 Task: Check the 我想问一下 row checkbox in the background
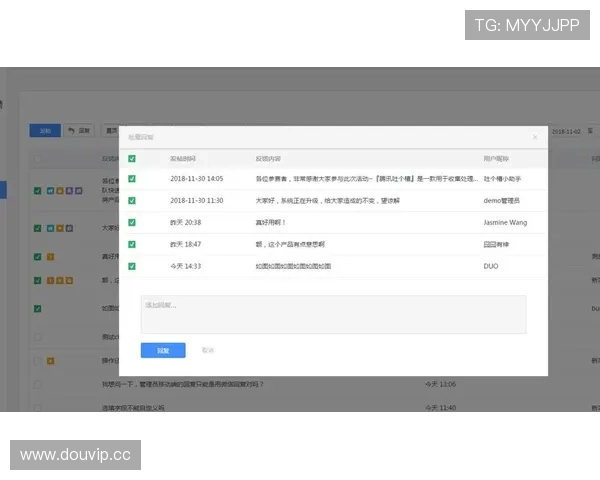pyautogui.click(x=38, y=384)
